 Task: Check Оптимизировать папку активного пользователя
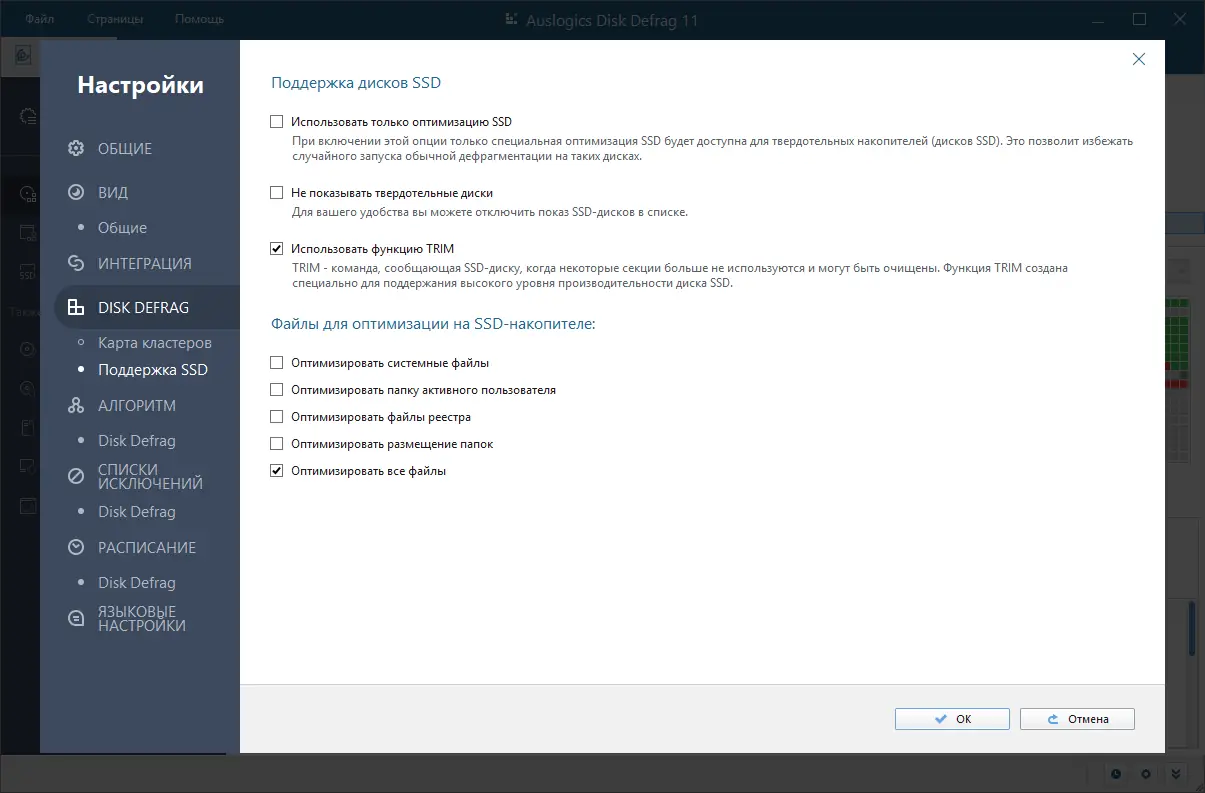[277, 390]
